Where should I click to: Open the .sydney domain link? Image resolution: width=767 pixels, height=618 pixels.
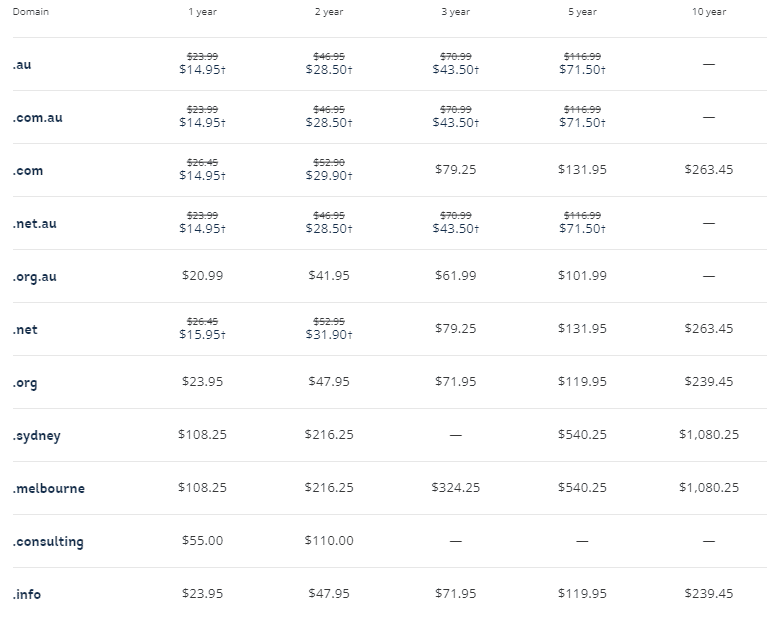point(37,436)
